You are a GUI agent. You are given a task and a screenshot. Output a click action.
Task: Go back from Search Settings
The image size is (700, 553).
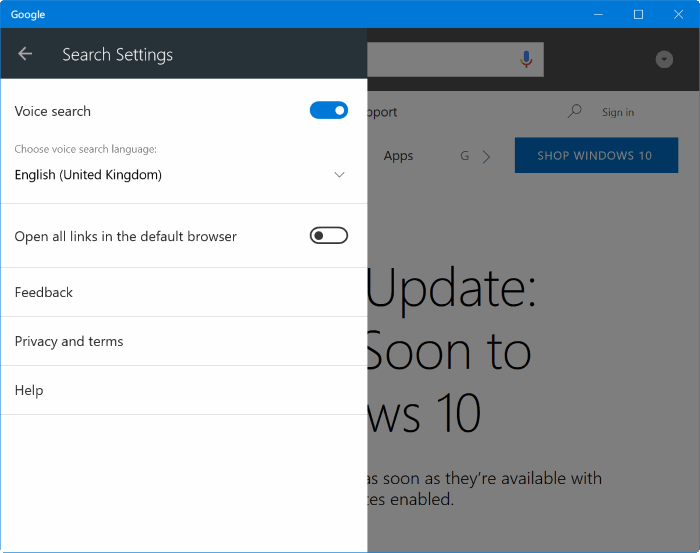[25, 54]
